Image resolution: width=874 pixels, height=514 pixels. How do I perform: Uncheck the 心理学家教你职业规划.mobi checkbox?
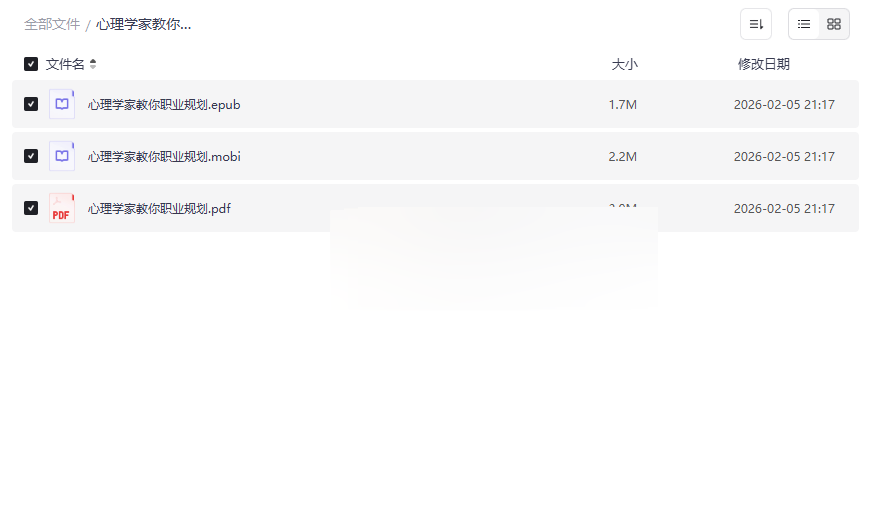(31, 156)
